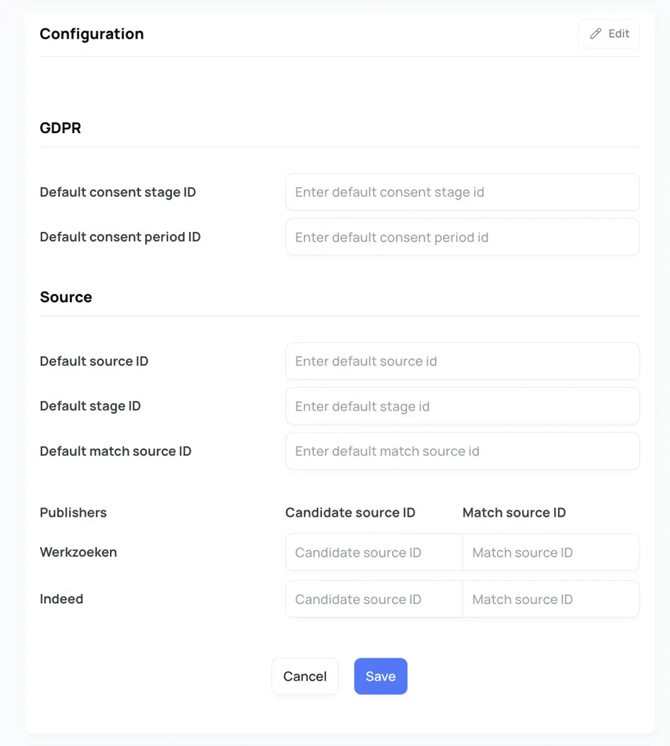The height and width of the screenshot is (746, 670).
Task: Click the Source section heading
Action: [x=66, y=297]
